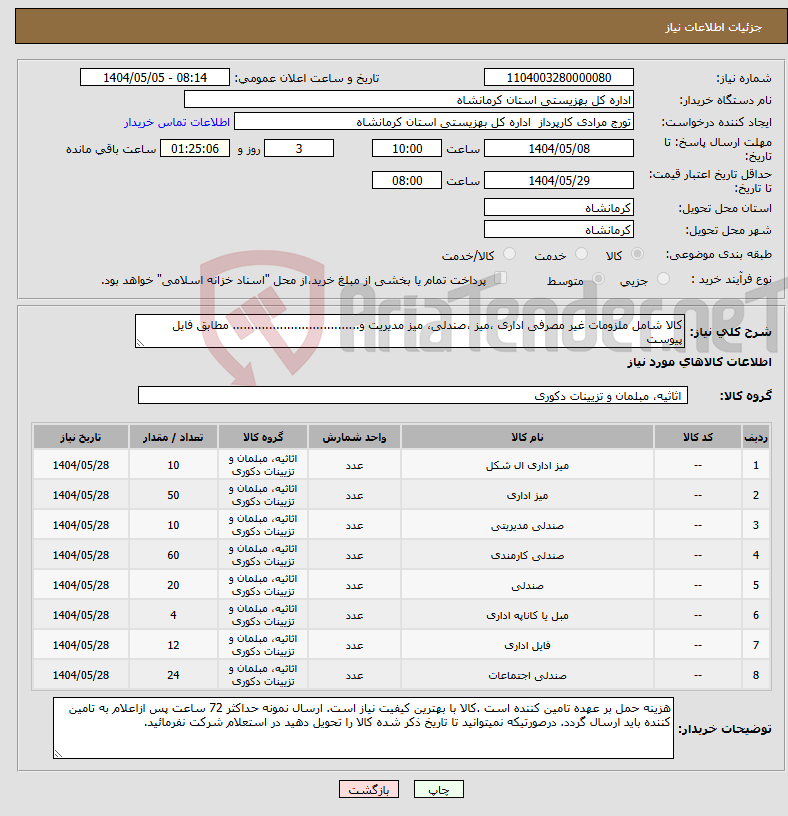Click quantity 20 in row 5
This screenshot has width=788, height=816.
[173, 585]
